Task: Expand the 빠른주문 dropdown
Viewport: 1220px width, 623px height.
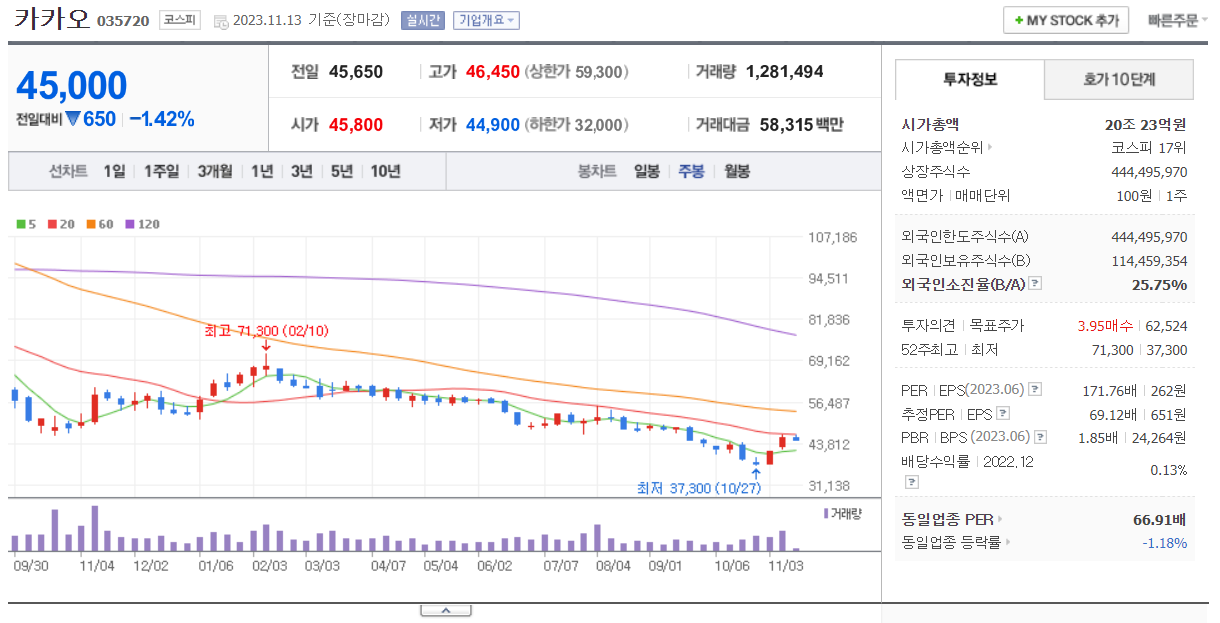Action: coord(1178,20)
